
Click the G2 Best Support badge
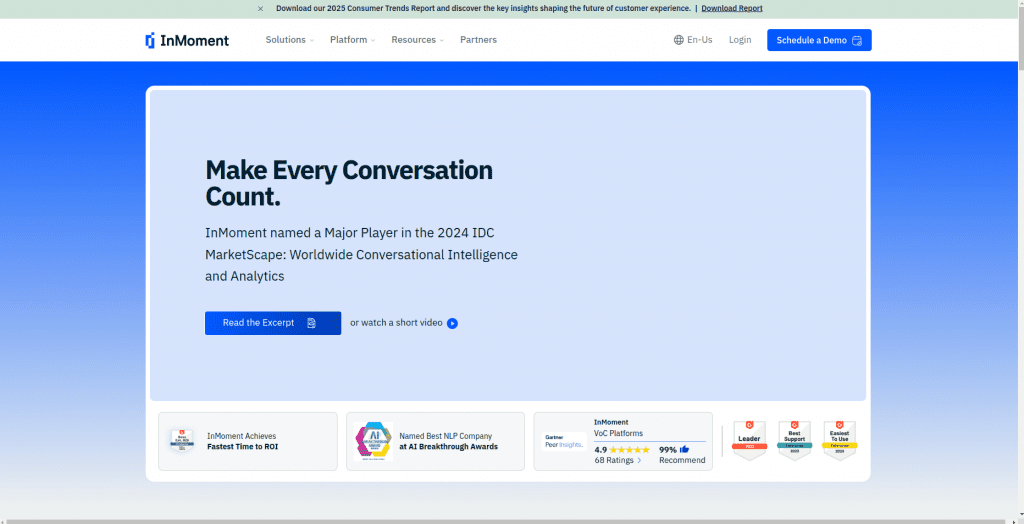pos(794,440)
